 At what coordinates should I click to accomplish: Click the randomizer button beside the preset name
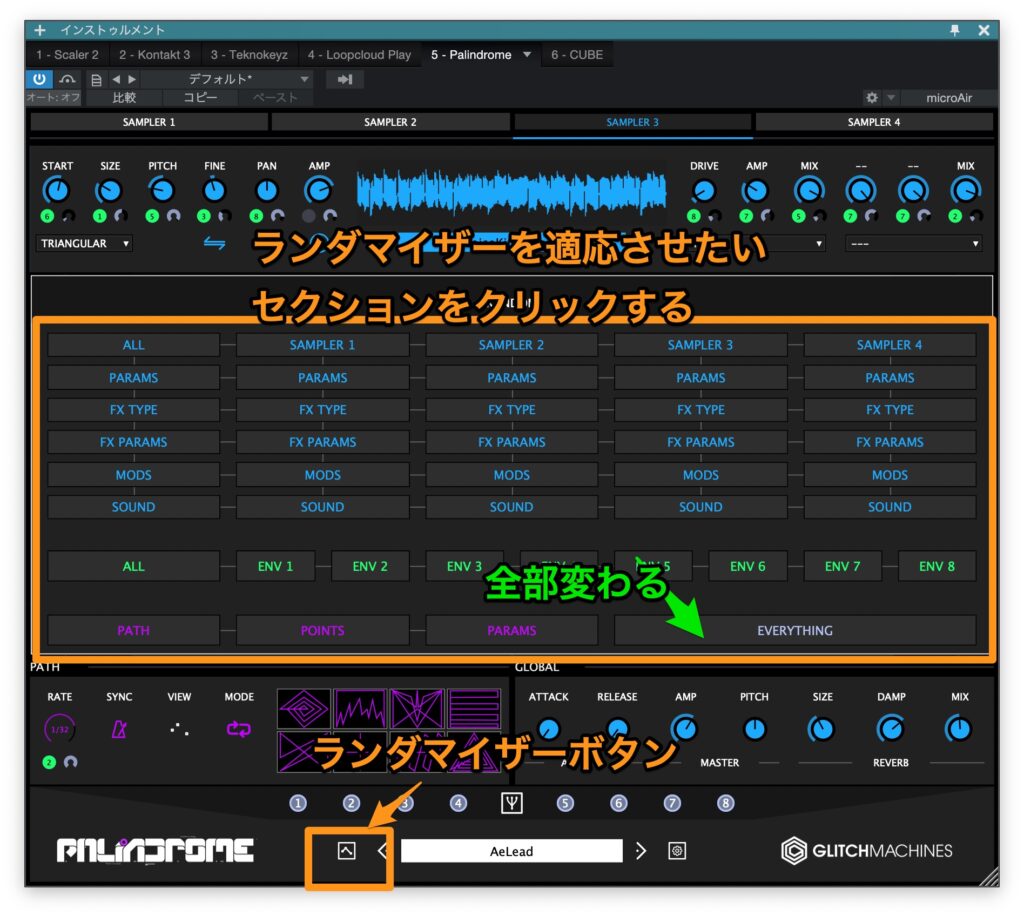click(x=346, y=851)
